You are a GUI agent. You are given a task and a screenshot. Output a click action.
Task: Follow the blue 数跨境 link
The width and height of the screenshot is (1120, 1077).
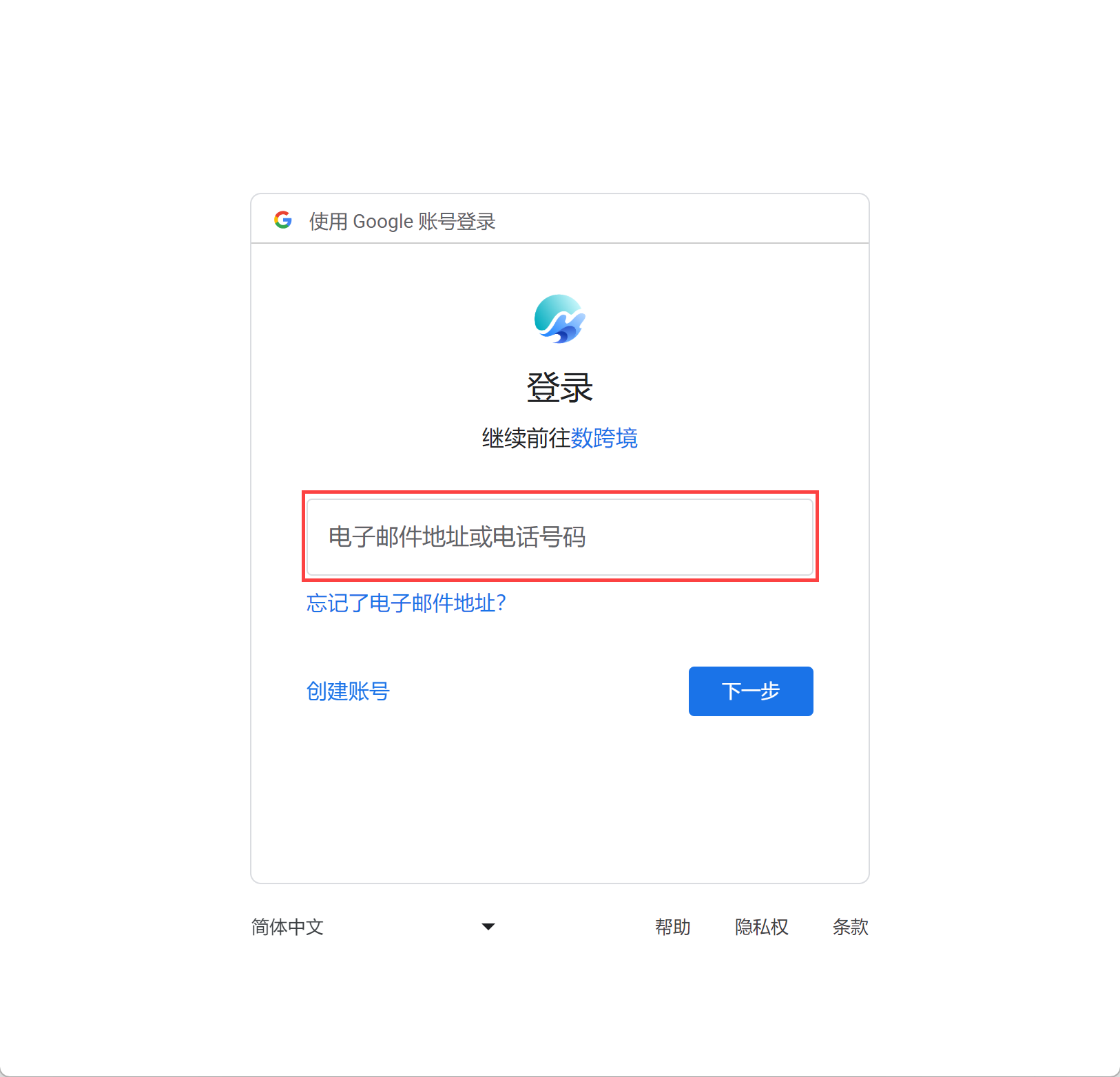click(604, 438)
